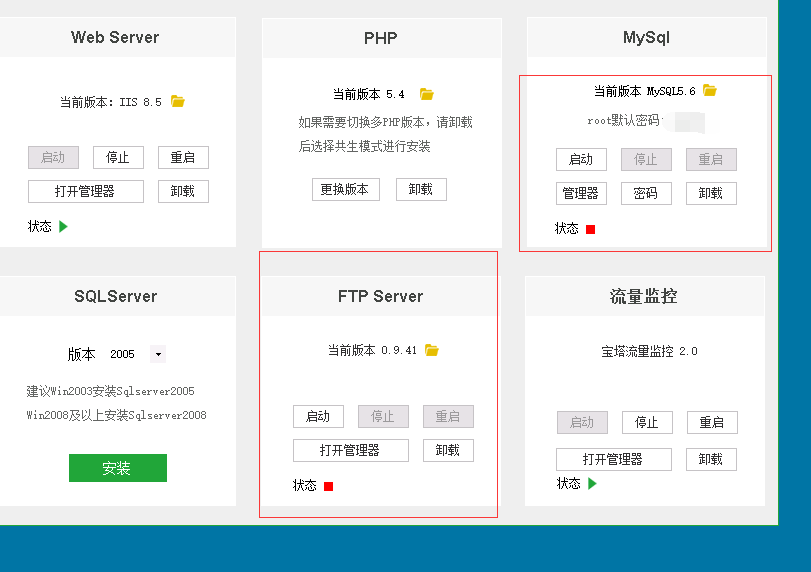This screenshot has height=572, width=811.
Task: Open the FTP Server 0.9.41 folder icon
Action: coord(431,350)
